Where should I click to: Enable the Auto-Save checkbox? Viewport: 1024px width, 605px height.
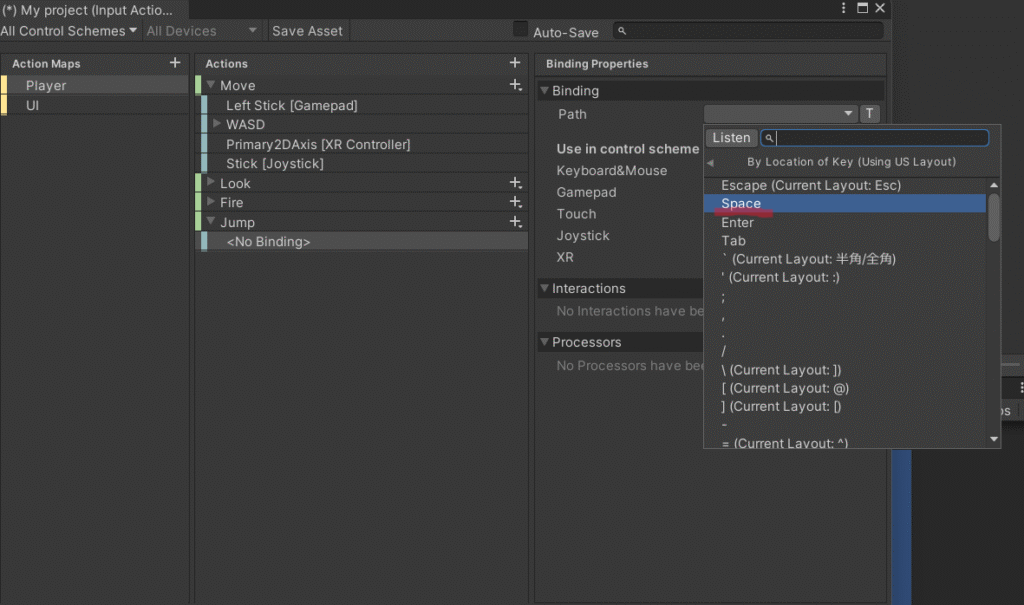(x=520, y=30)
